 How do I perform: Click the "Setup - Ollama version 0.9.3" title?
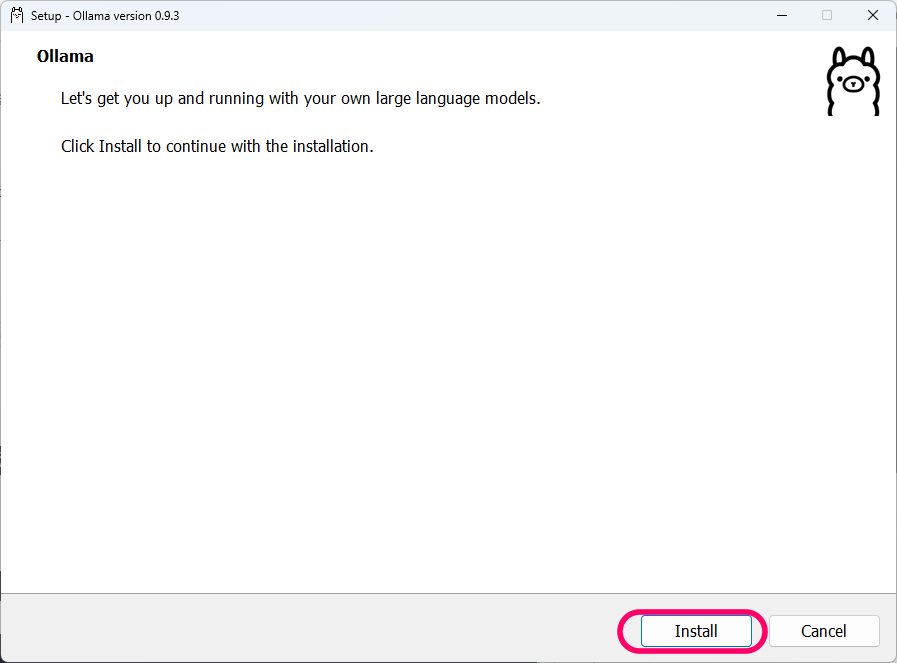click(105, 15)
